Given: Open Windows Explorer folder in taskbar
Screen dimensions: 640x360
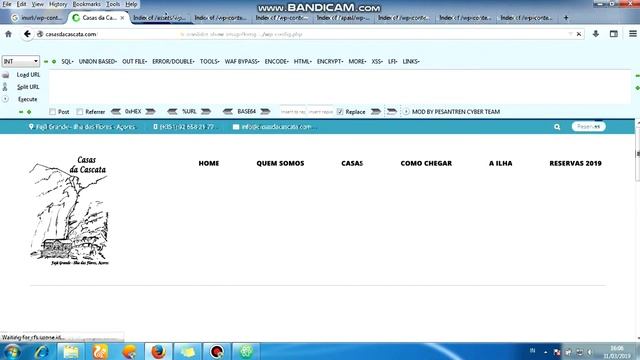Looking at the screenshot, I should [71, 351].
